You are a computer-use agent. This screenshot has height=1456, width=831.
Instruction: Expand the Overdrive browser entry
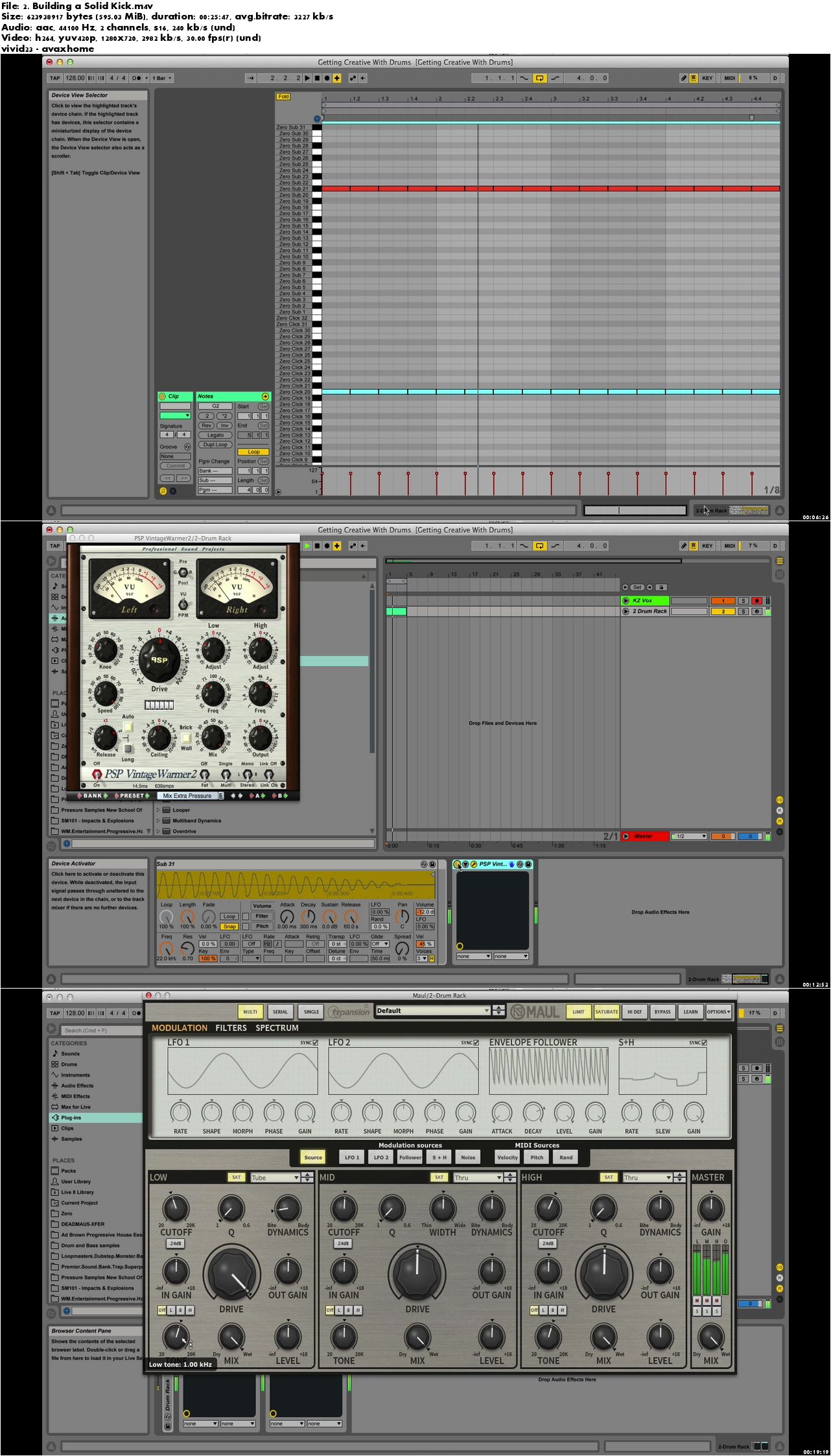click(158, 831)
